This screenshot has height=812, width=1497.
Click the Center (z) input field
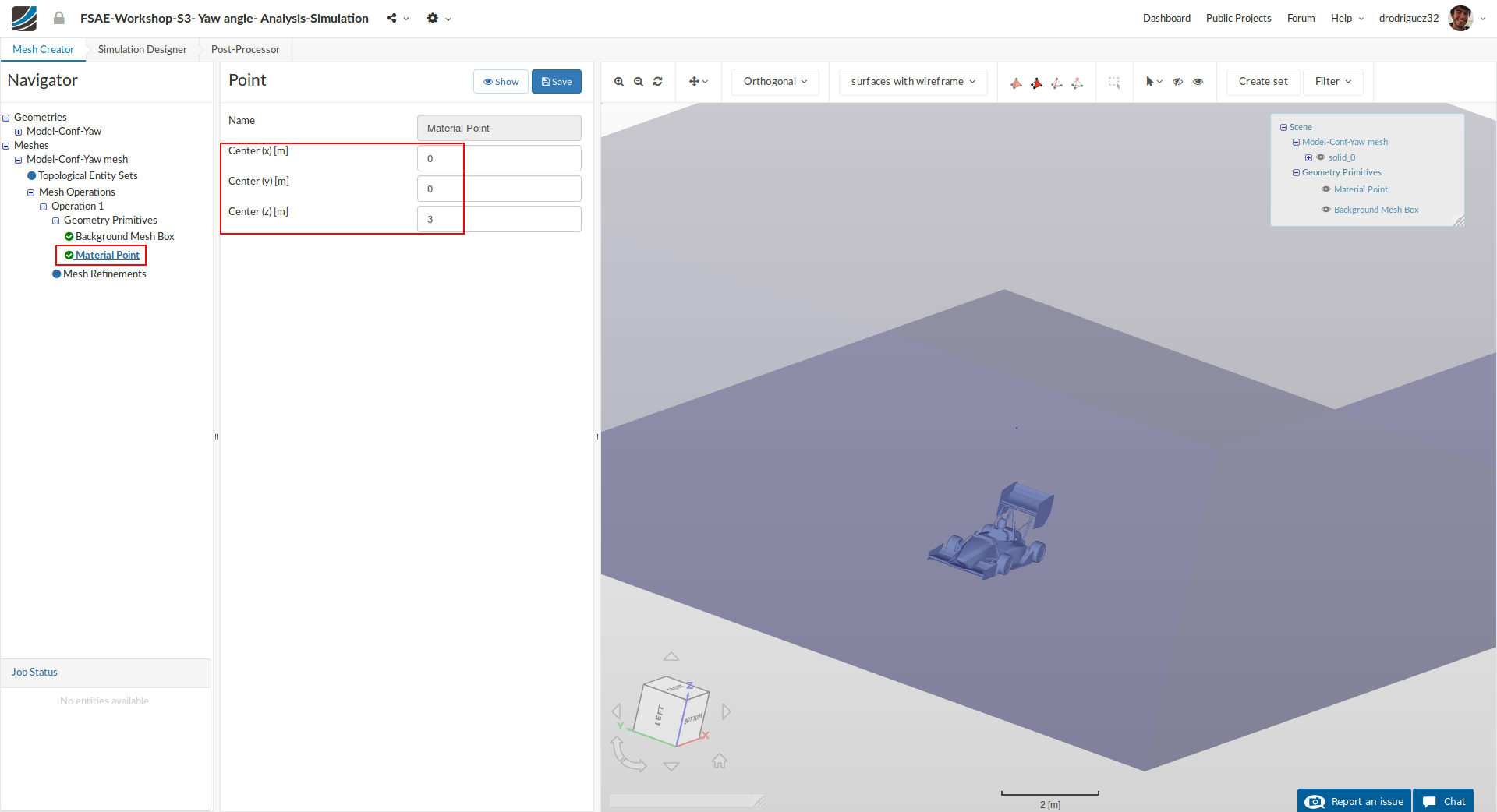[x=499, y=219]
